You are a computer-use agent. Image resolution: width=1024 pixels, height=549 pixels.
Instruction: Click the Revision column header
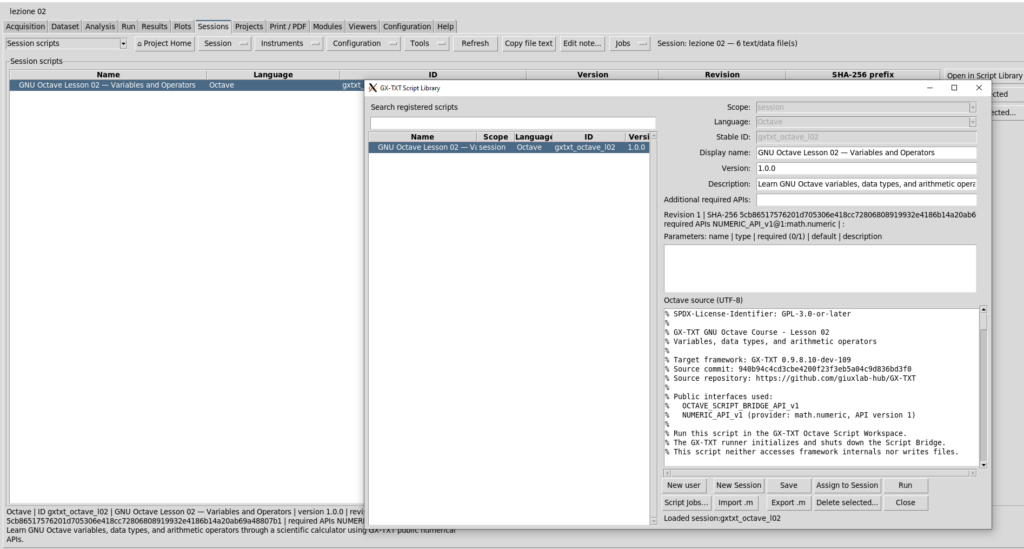[722, 75]
